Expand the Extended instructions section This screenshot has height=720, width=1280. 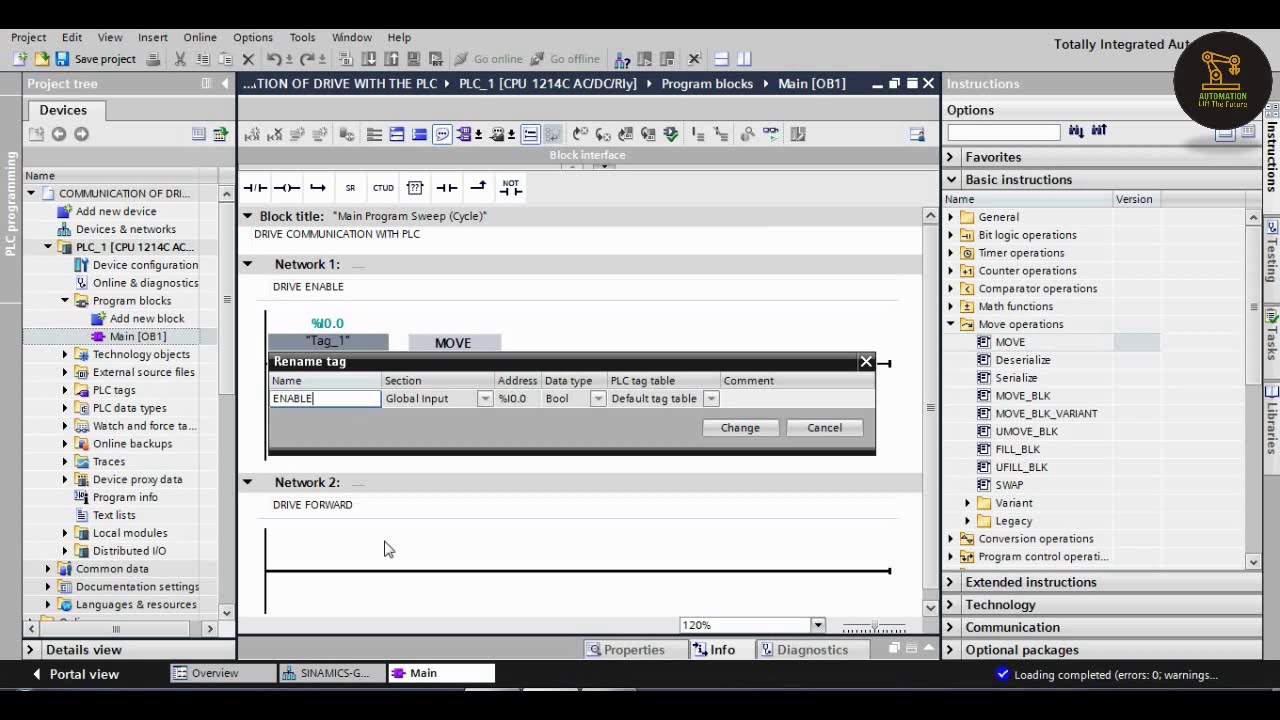pos(951,582)
